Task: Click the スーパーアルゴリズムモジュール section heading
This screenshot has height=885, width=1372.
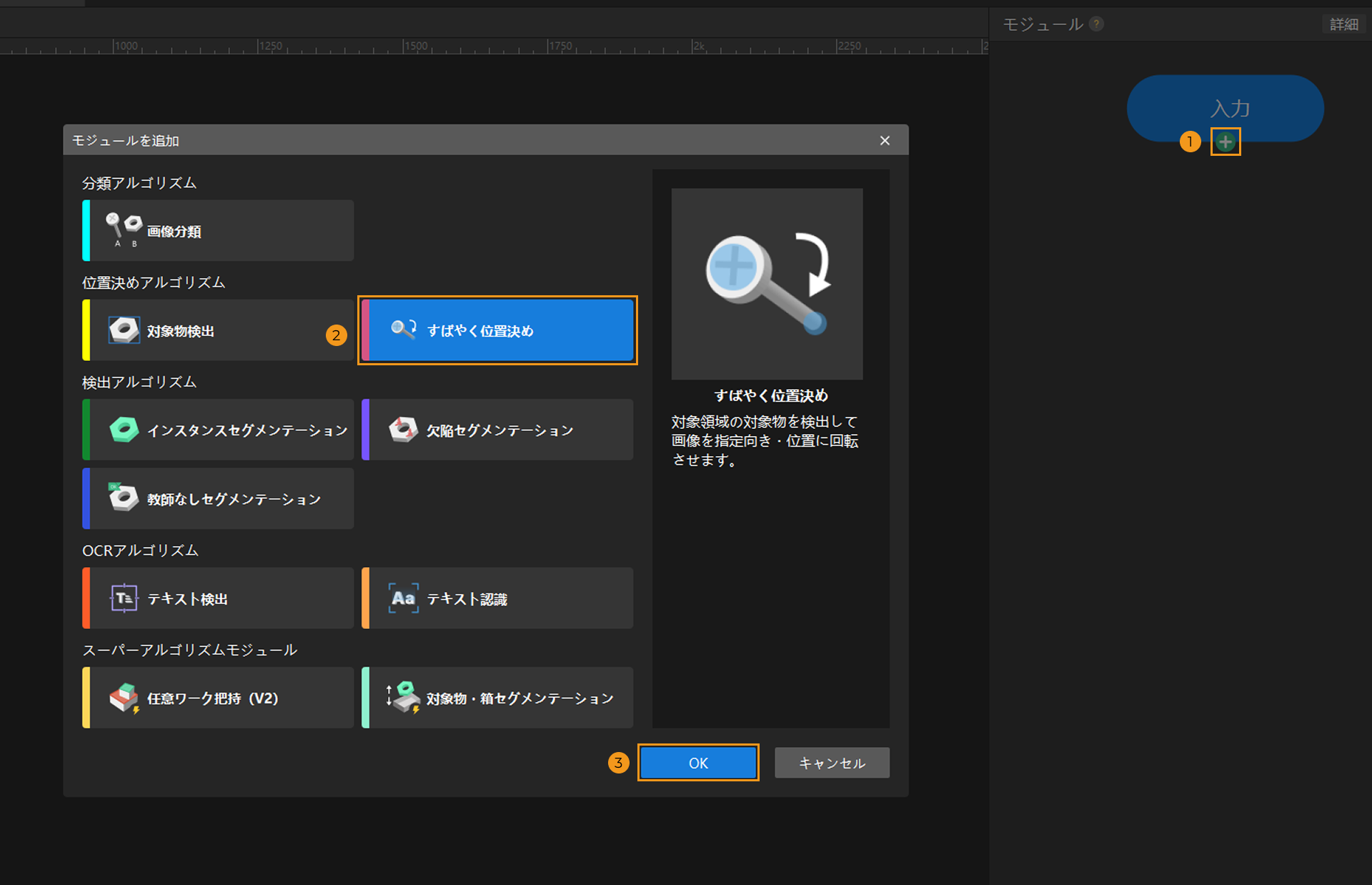Action: tap(189, 650)
